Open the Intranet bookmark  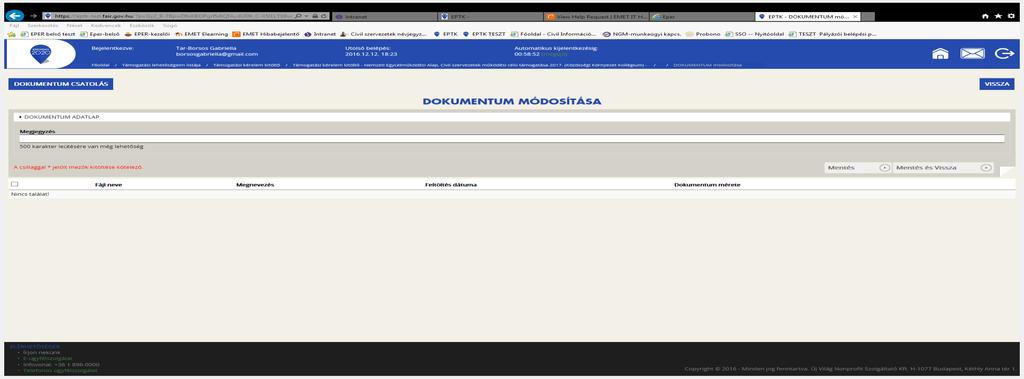click(319, 34)
